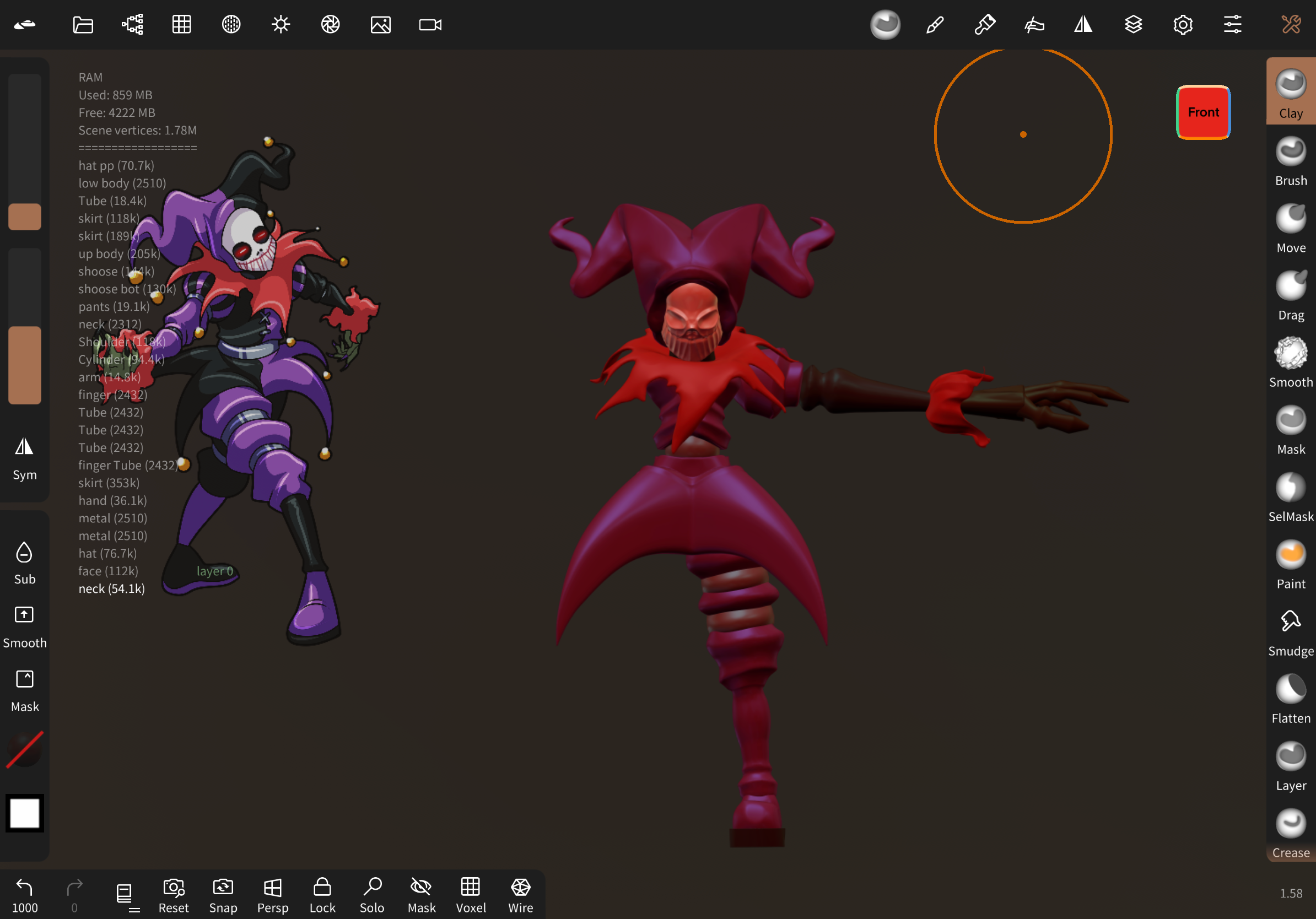Screen dimensions: 1316x919
Task: Toggle Mask visibility in bottom bar
Action: coord(421,895)
